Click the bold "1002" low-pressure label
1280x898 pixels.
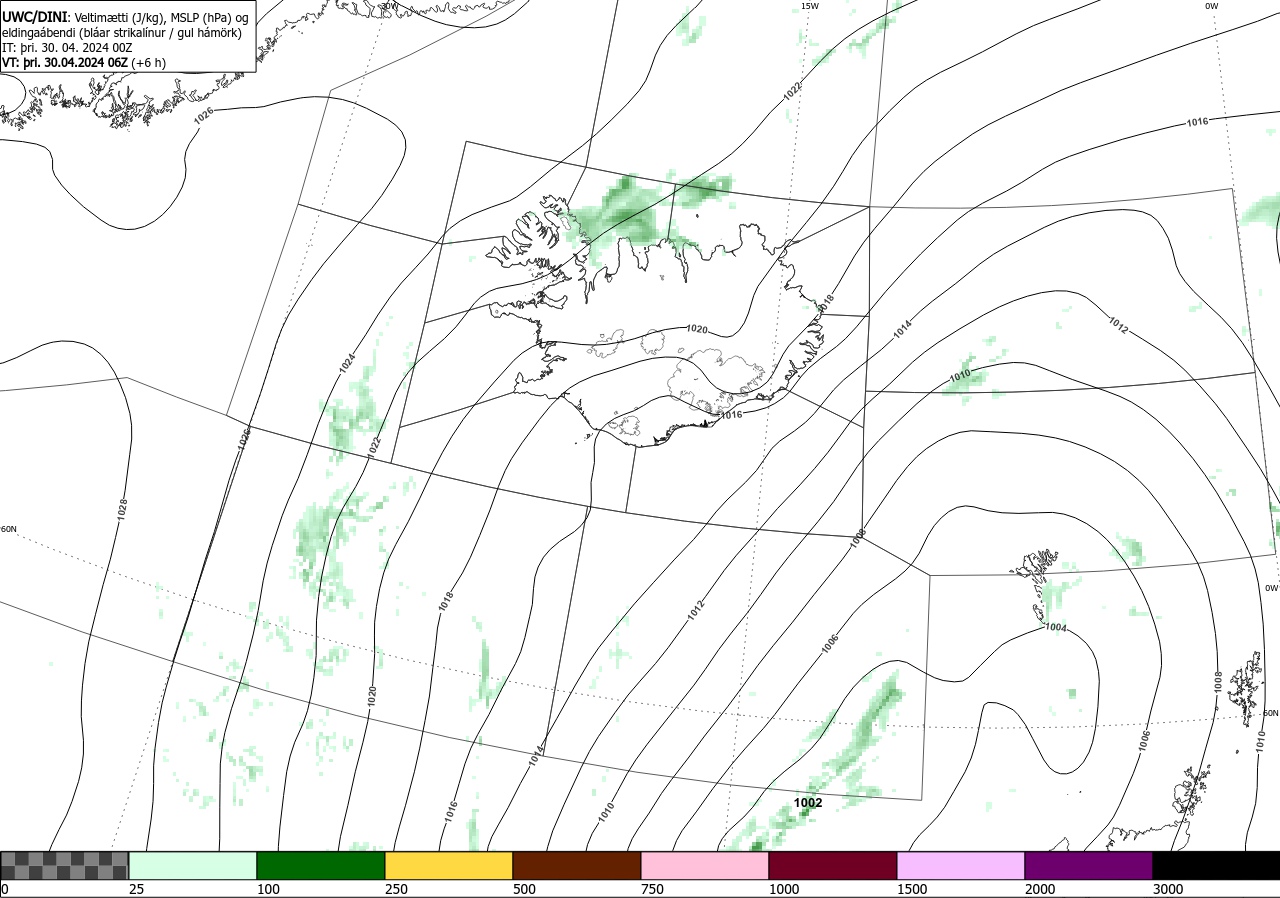[x=808, y=803]
